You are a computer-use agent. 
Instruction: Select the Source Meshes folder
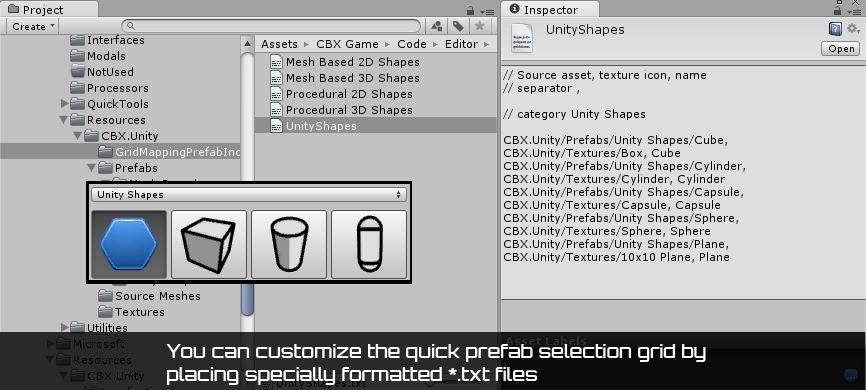point(157,296)
